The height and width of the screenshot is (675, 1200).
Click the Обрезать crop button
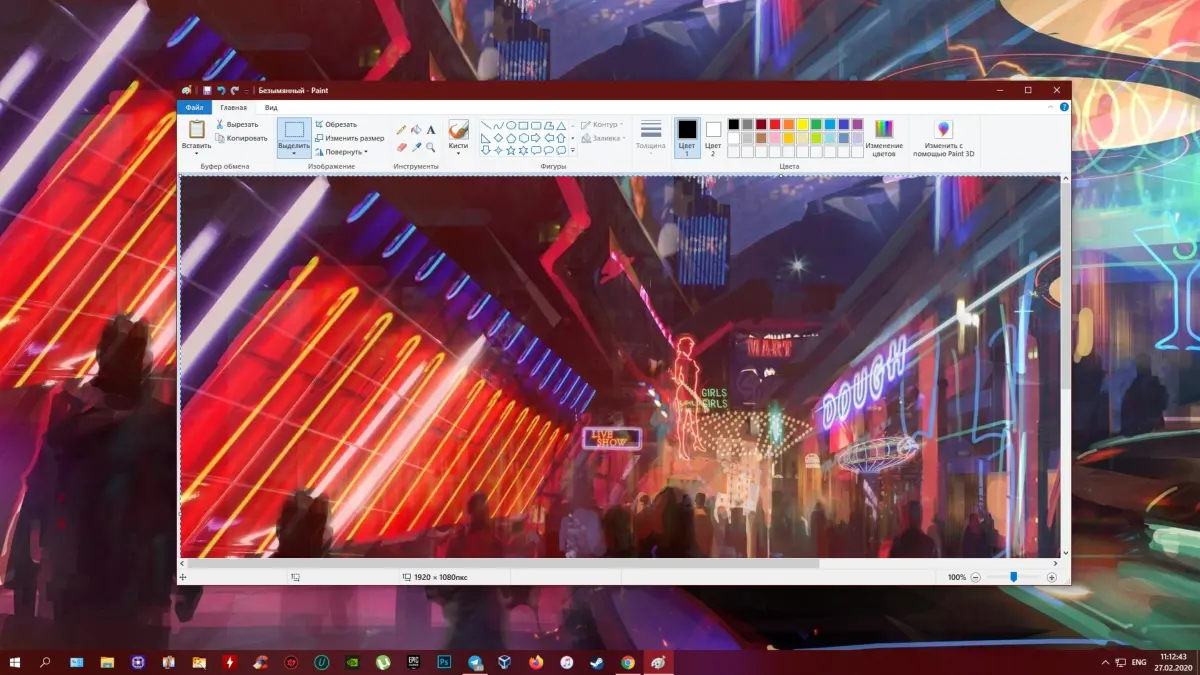[335, 124]
